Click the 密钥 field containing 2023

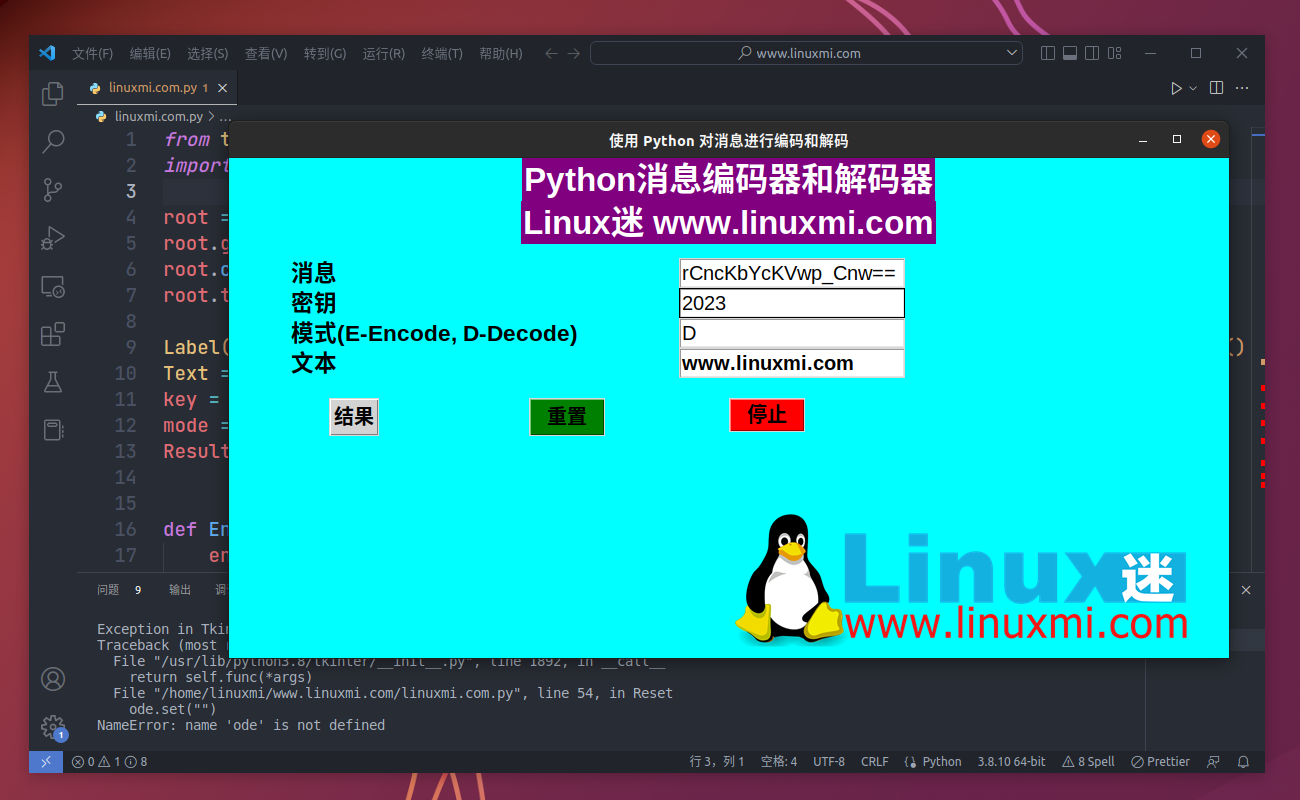[x=792, y=303]
